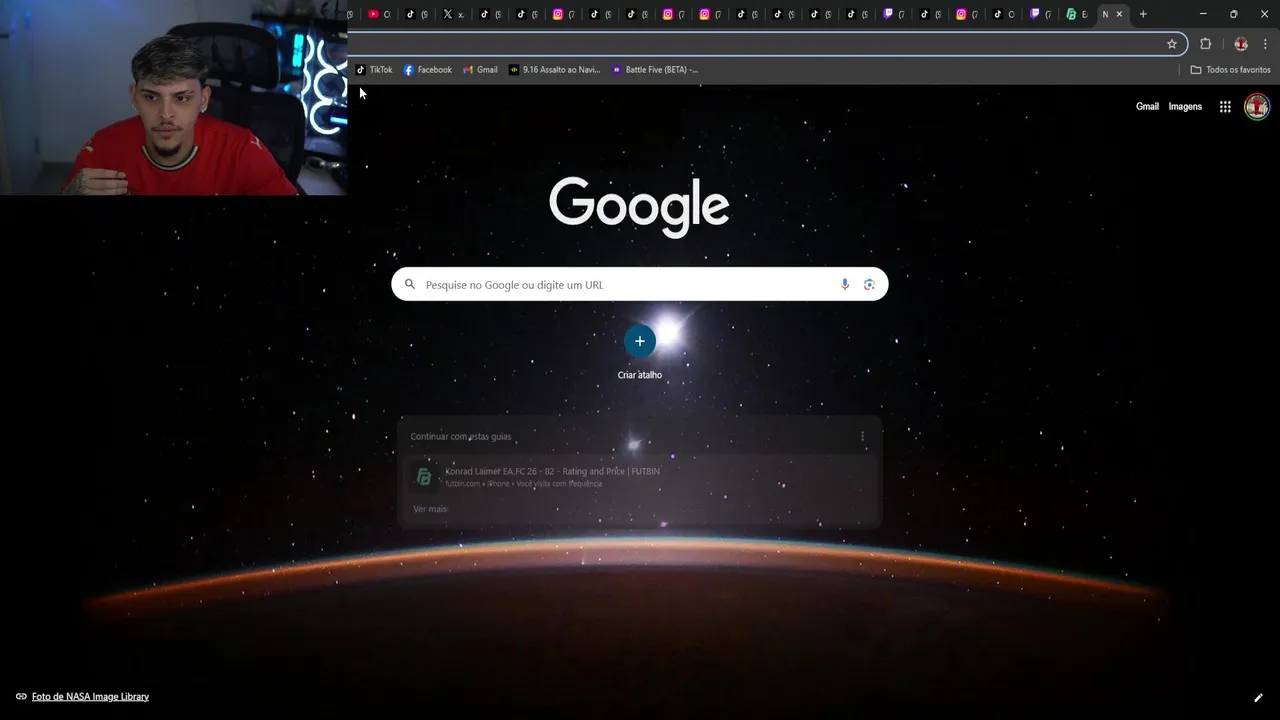Open the Gmail bookmark in bookmarks bar
The image size is (1280, 720).
tap(480, 70)
